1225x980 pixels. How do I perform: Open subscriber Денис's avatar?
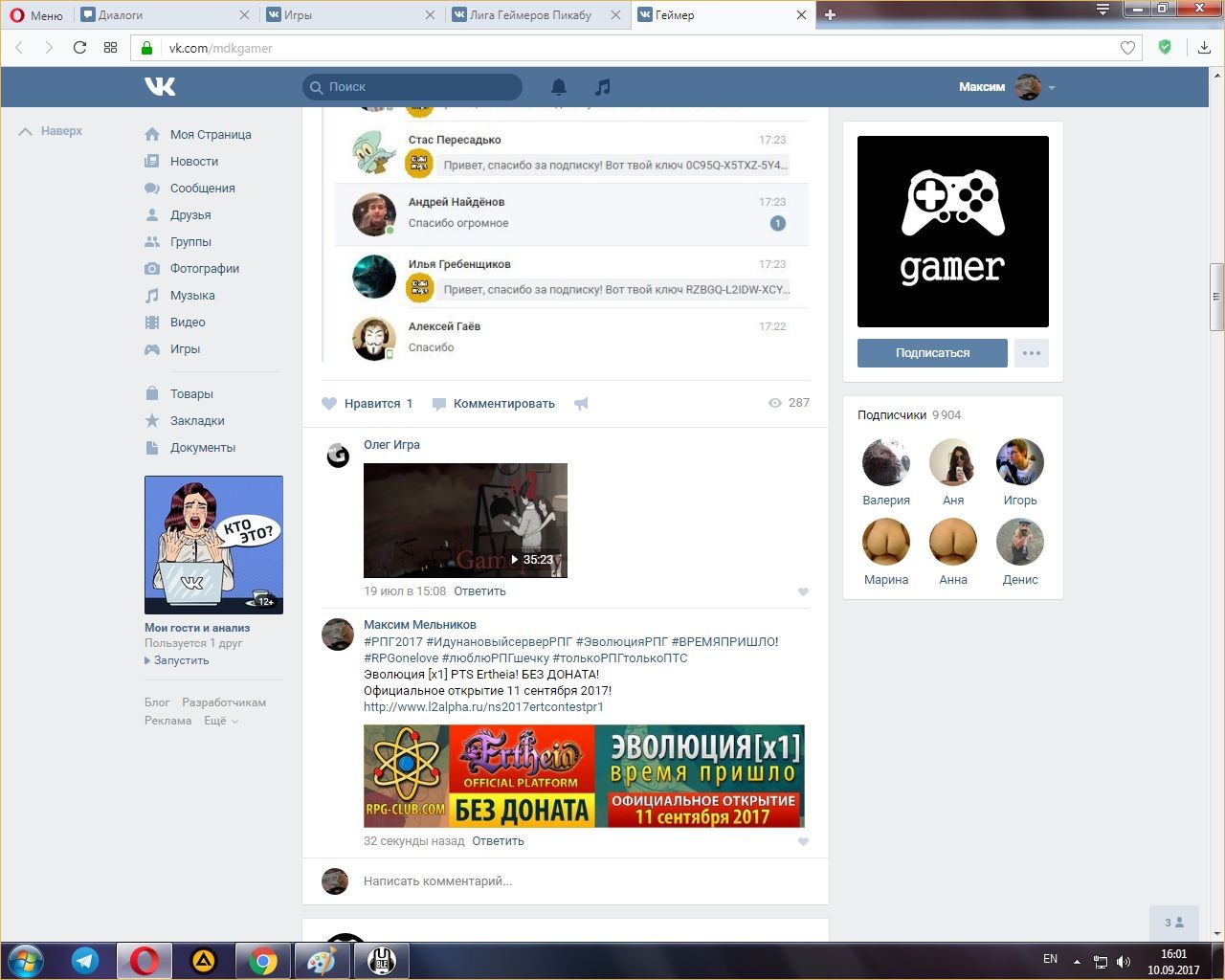(1020, 543)
